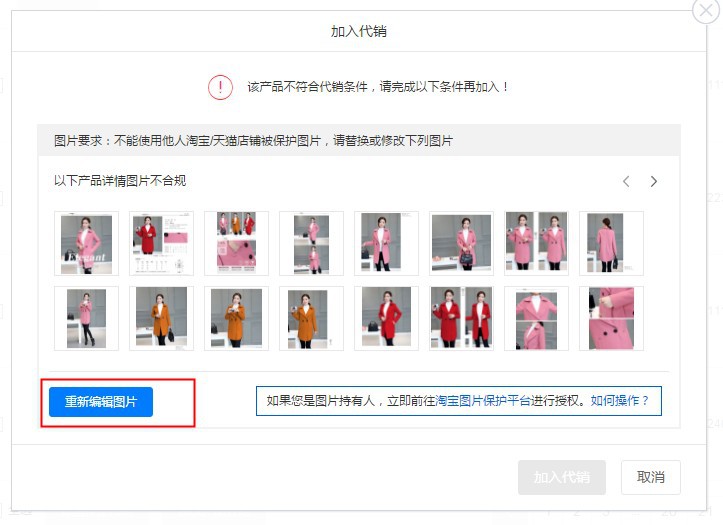Select single red coat thumbnail in second row
Viewport: 723px width, 525px height.
click(x=386, y=318)
